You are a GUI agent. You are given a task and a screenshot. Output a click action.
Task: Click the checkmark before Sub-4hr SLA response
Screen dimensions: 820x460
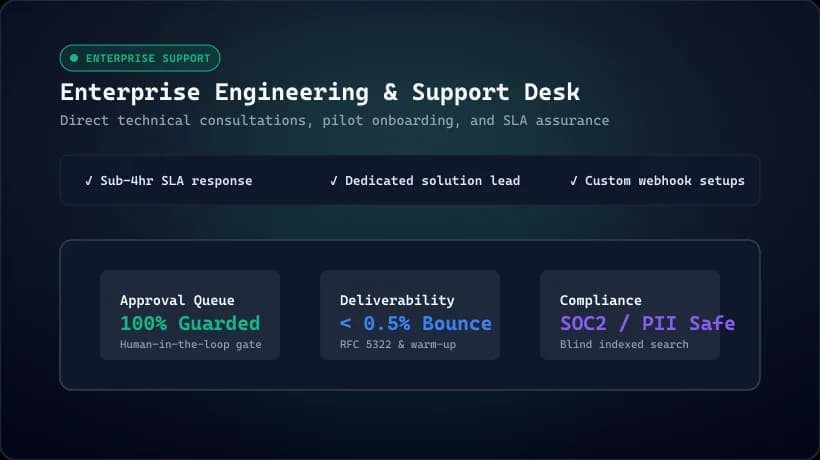click(88, 181)
